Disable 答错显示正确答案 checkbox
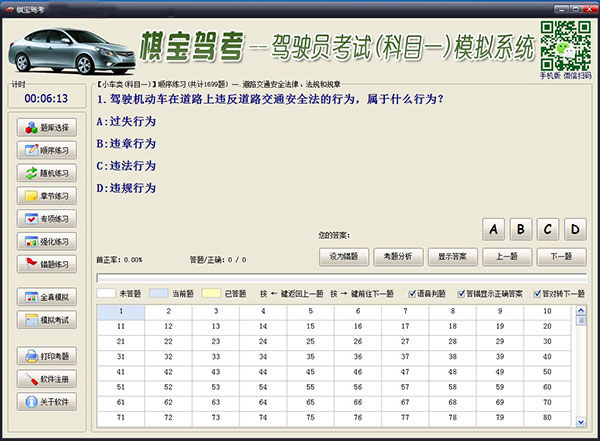 coord(460,294)
